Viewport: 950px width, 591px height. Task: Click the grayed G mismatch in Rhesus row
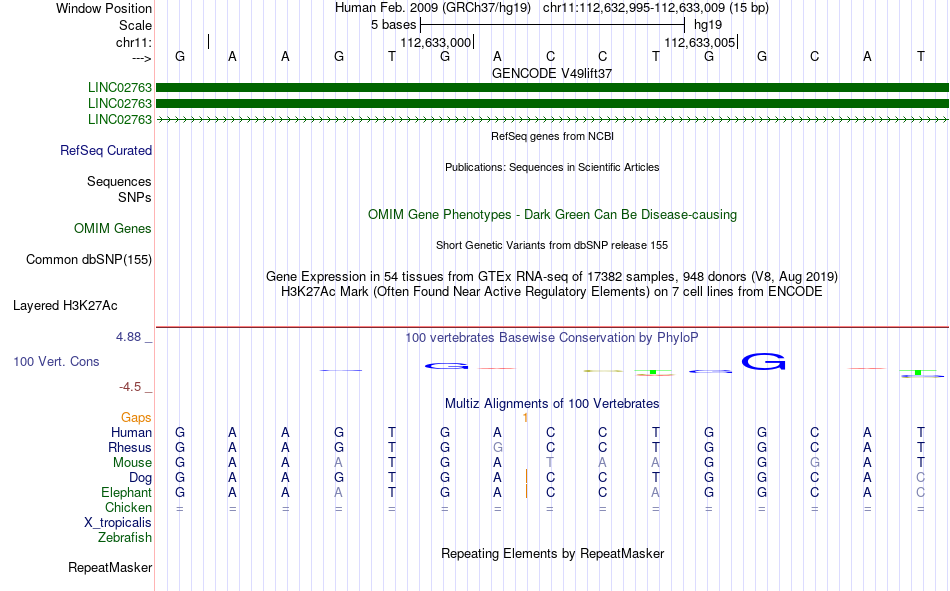[497, 447]
